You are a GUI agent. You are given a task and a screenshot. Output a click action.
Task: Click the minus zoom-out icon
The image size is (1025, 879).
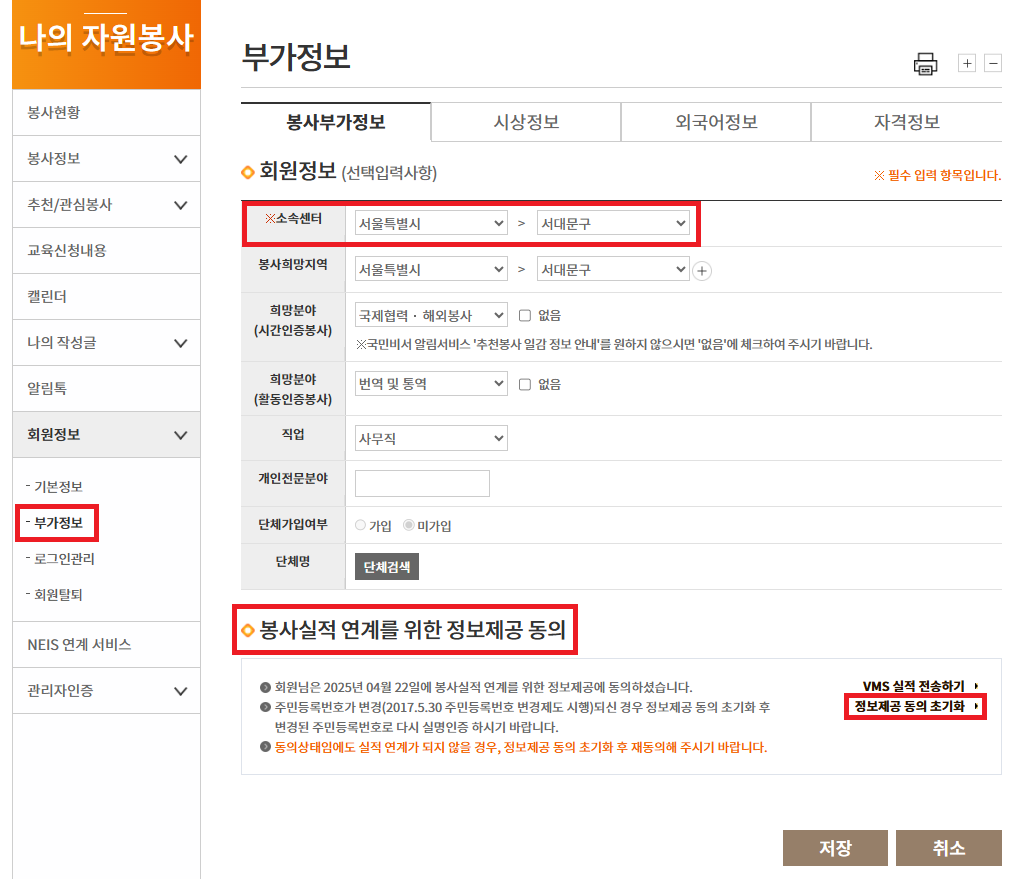coord(993,63)
